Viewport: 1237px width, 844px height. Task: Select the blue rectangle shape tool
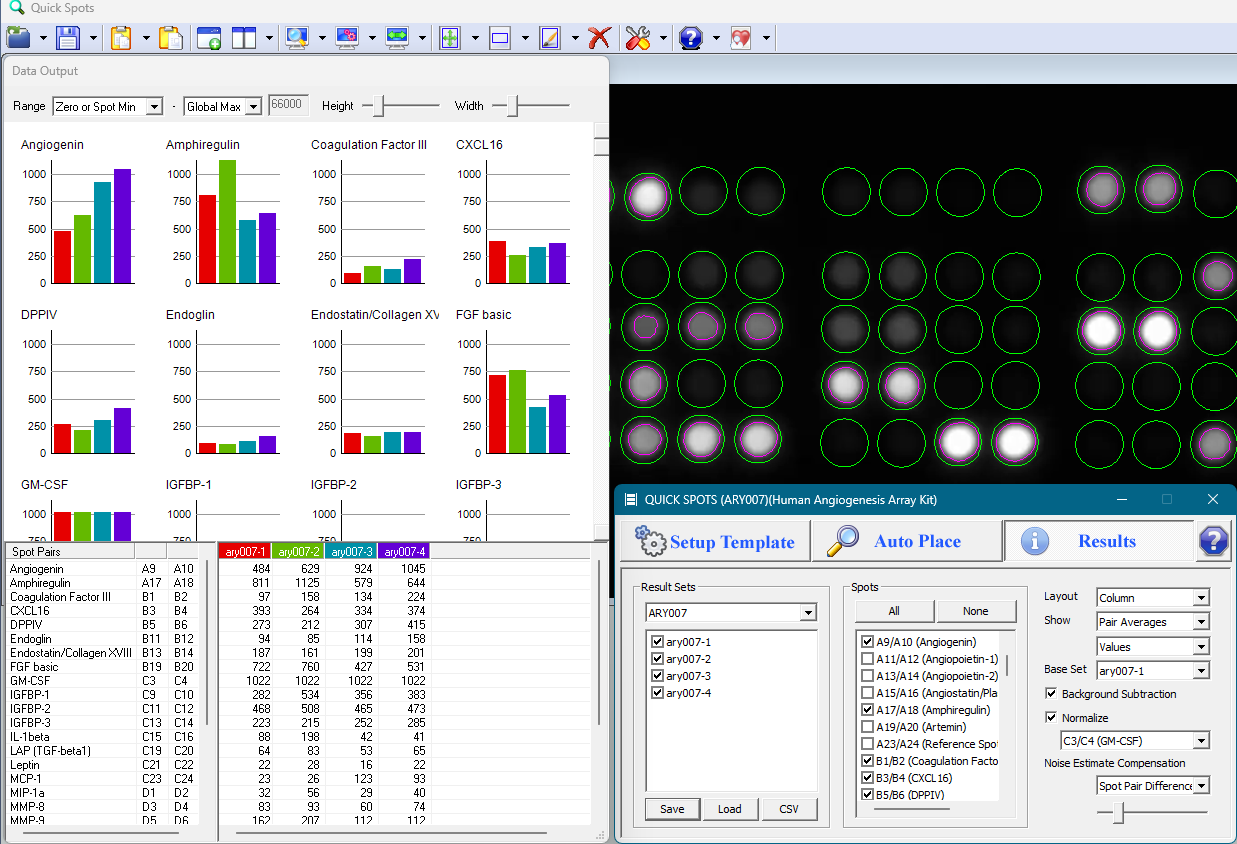point(500,38)
